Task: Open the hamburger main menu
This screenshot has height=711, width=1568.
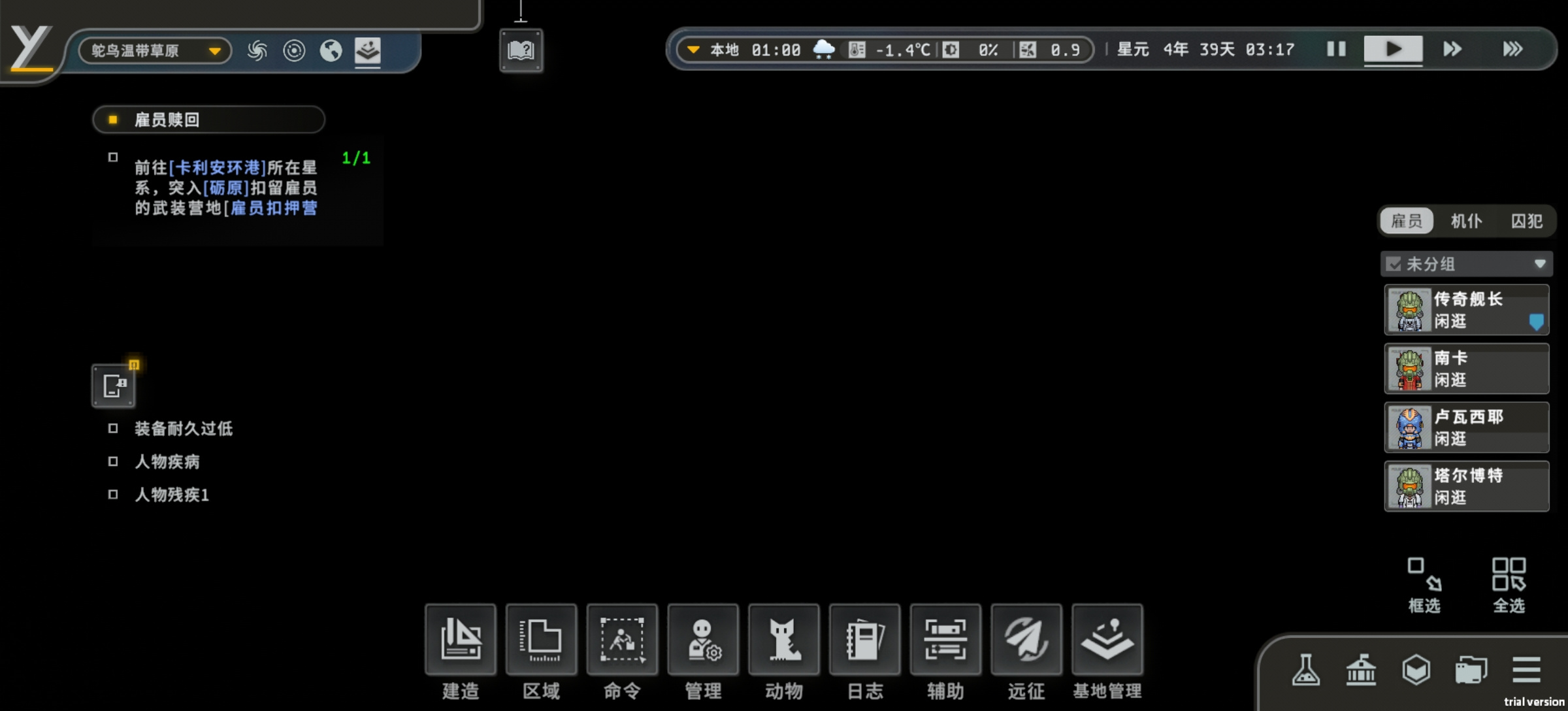Action: pyautogui.click(x=1526, y=670)
